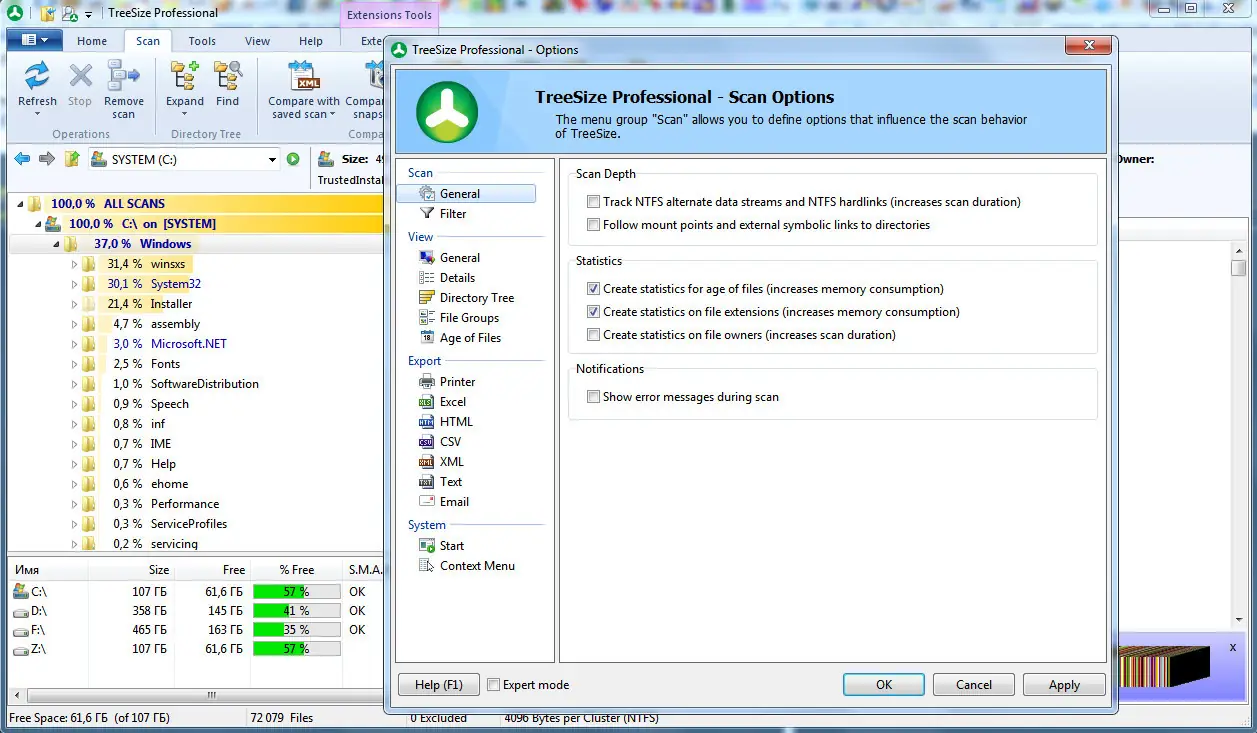Expand the assembly folder
The image size is (1257, 733).
(x=74, y=324)
